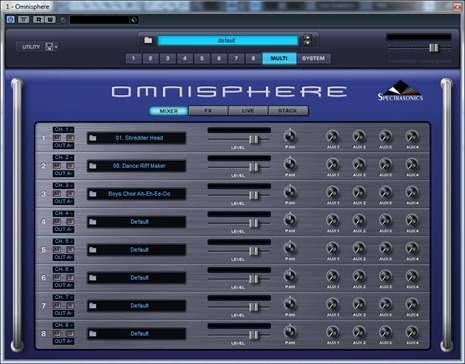Click the AUX 4 knob on part 8
Viewport: 465px width, 364px height.
point(412,332)
